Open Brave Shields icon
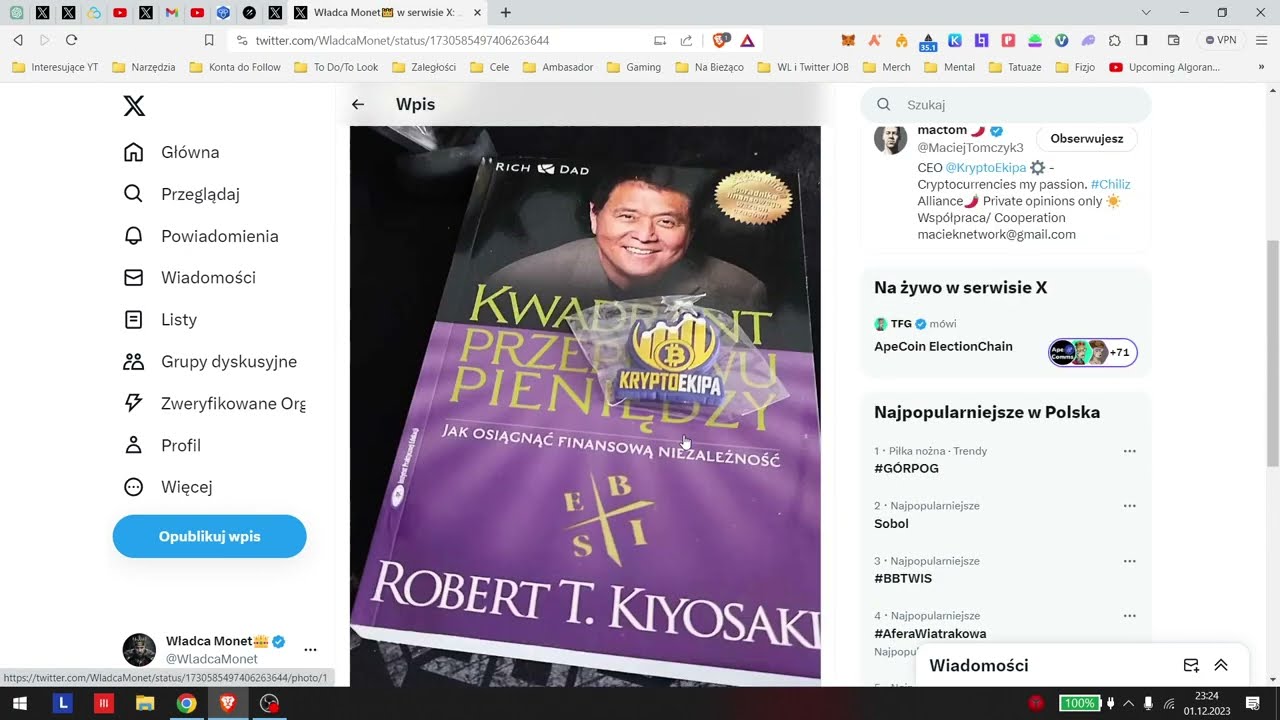The image size is (1280, 720). coord(721,40)
